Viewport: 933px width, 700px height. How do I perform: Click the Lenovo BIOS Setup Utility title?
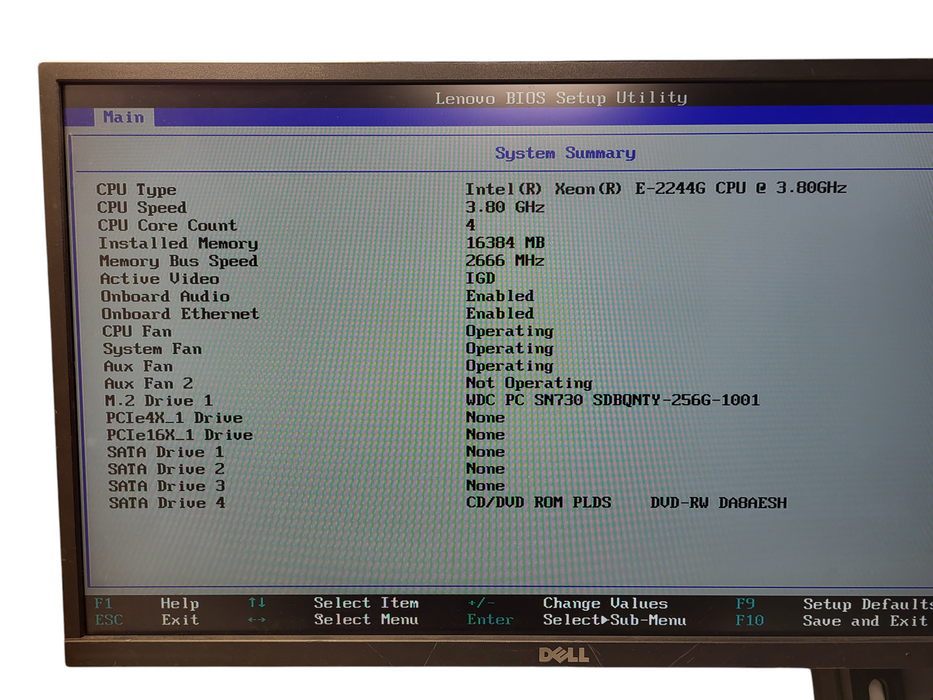pos(561,98)
